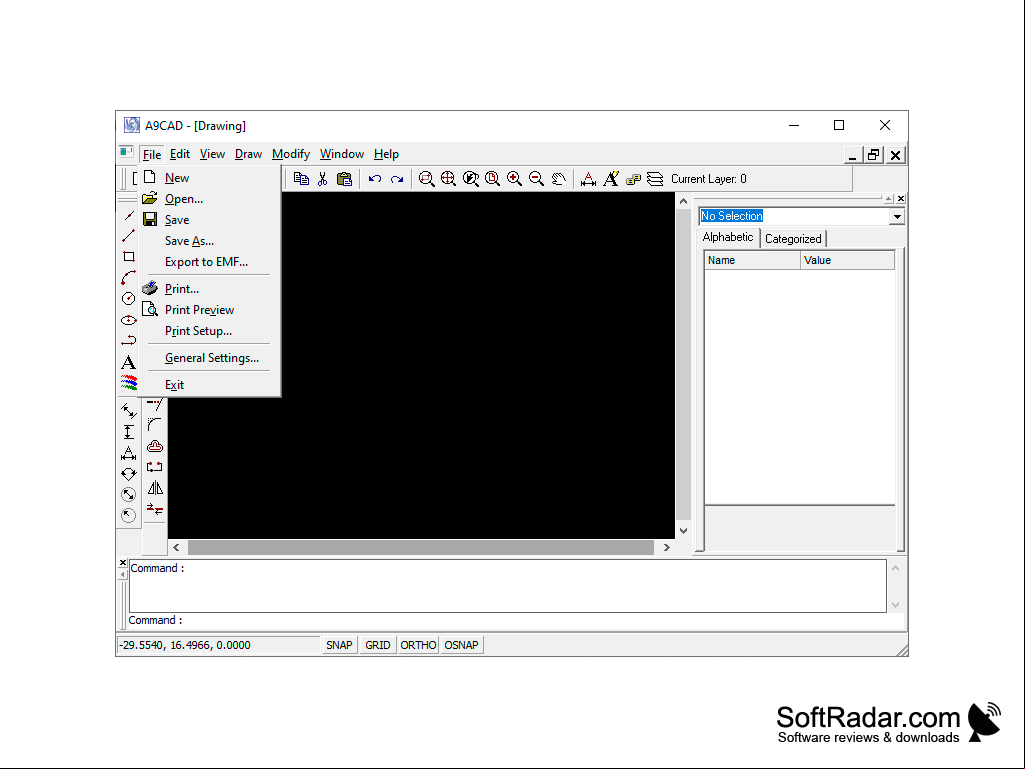The height and width of the screenshot is (769, 1025).
Task: Toggle SNAP mode in status bar
Action: click(339, 645)
